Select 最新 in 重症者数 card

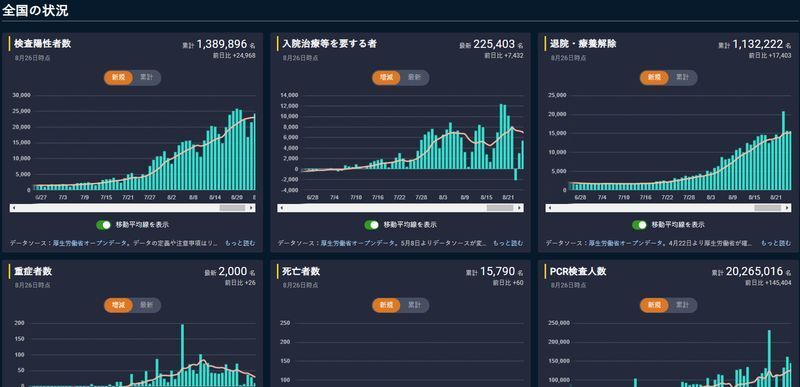pos(146,305)
